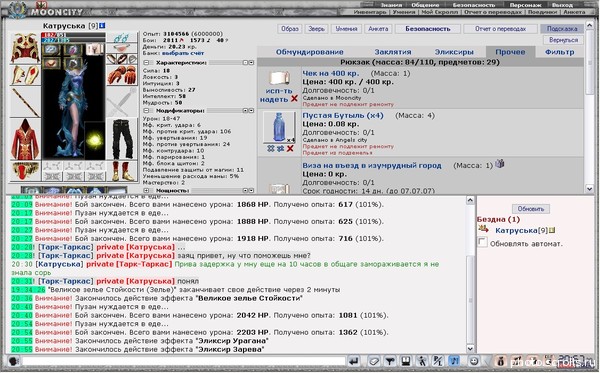Viewport: 600px width, 373px height.
Task: Open the Виза на въезд в изумрудный город link
Action: pyautogui.click(x=372, y=165)
